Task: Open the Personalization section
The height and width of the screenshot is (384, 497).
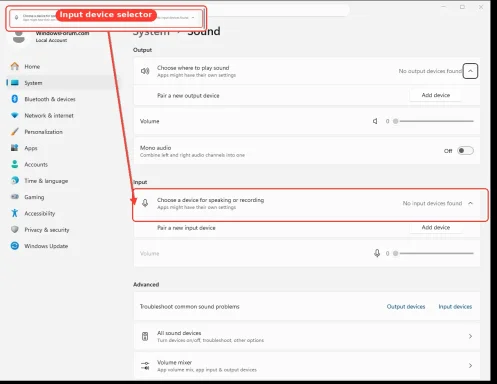Action: (43, 132)
